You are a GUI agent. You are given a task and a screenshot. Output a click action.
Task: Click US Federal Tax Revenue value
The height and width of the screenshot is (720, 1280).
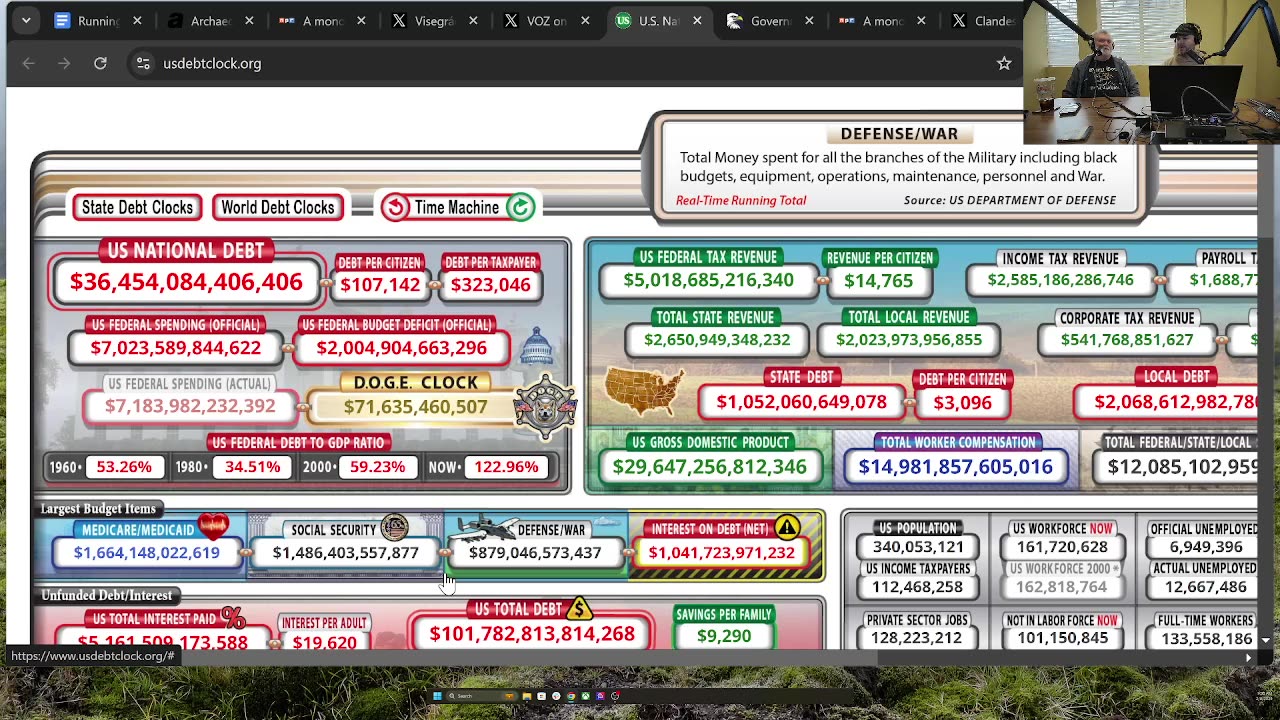tap(709, 280)
